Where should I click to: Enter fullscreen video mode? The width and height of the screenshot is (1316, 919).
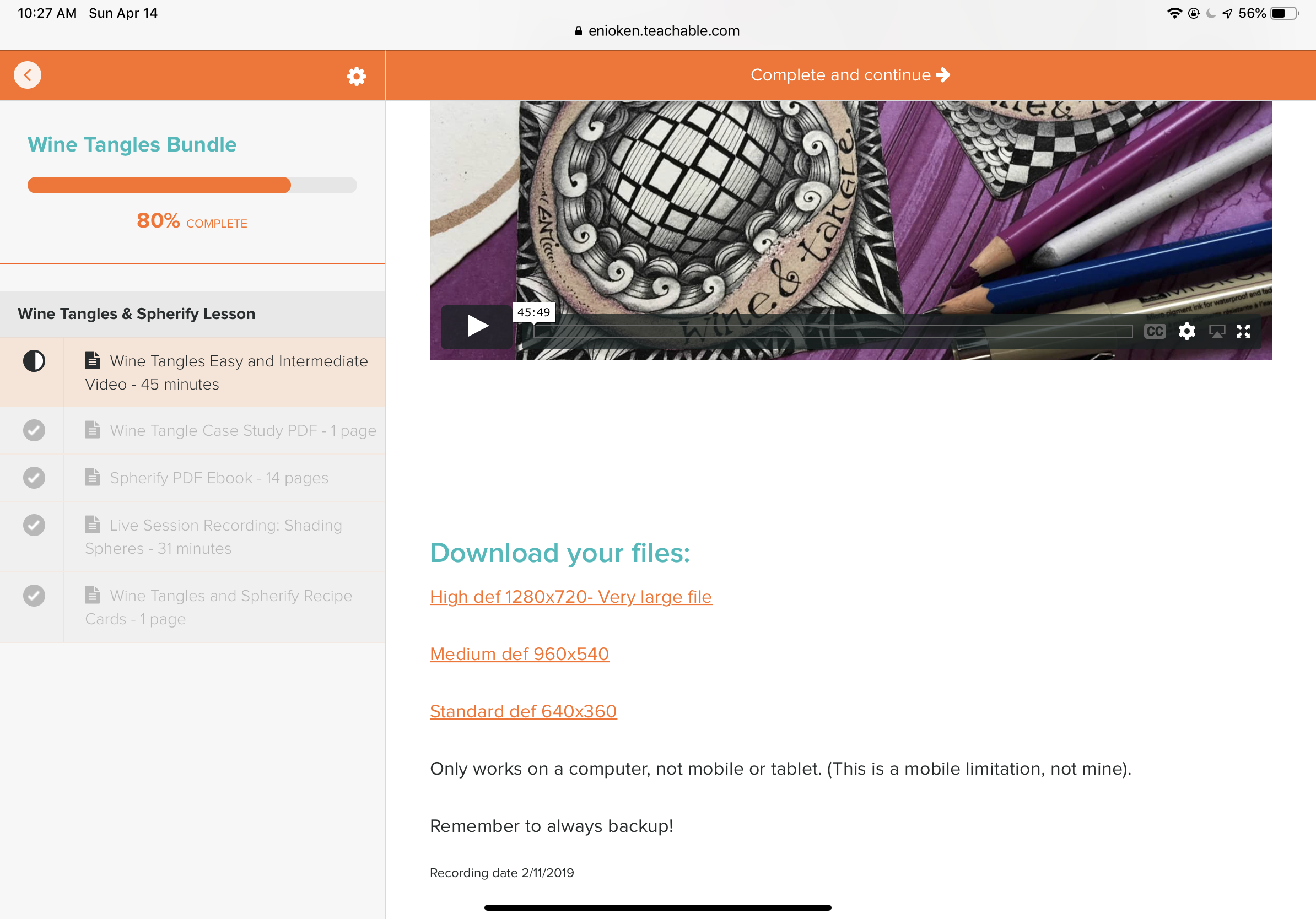(1243, 331)
